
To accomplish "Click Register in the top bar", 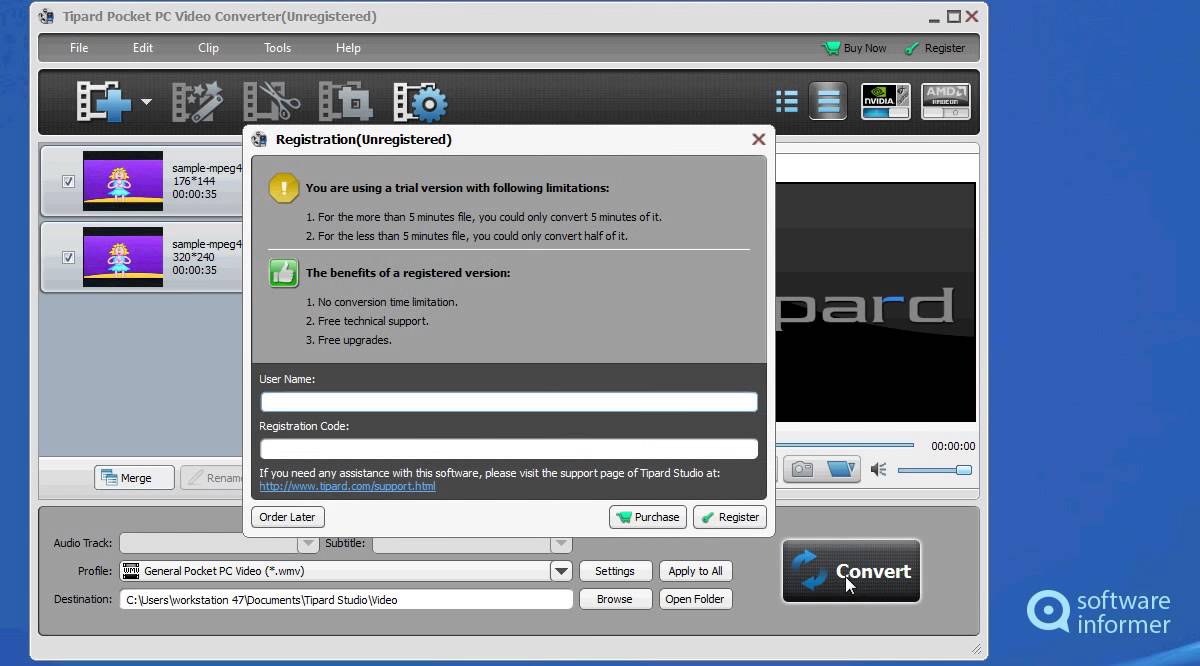I will (935, 48).
